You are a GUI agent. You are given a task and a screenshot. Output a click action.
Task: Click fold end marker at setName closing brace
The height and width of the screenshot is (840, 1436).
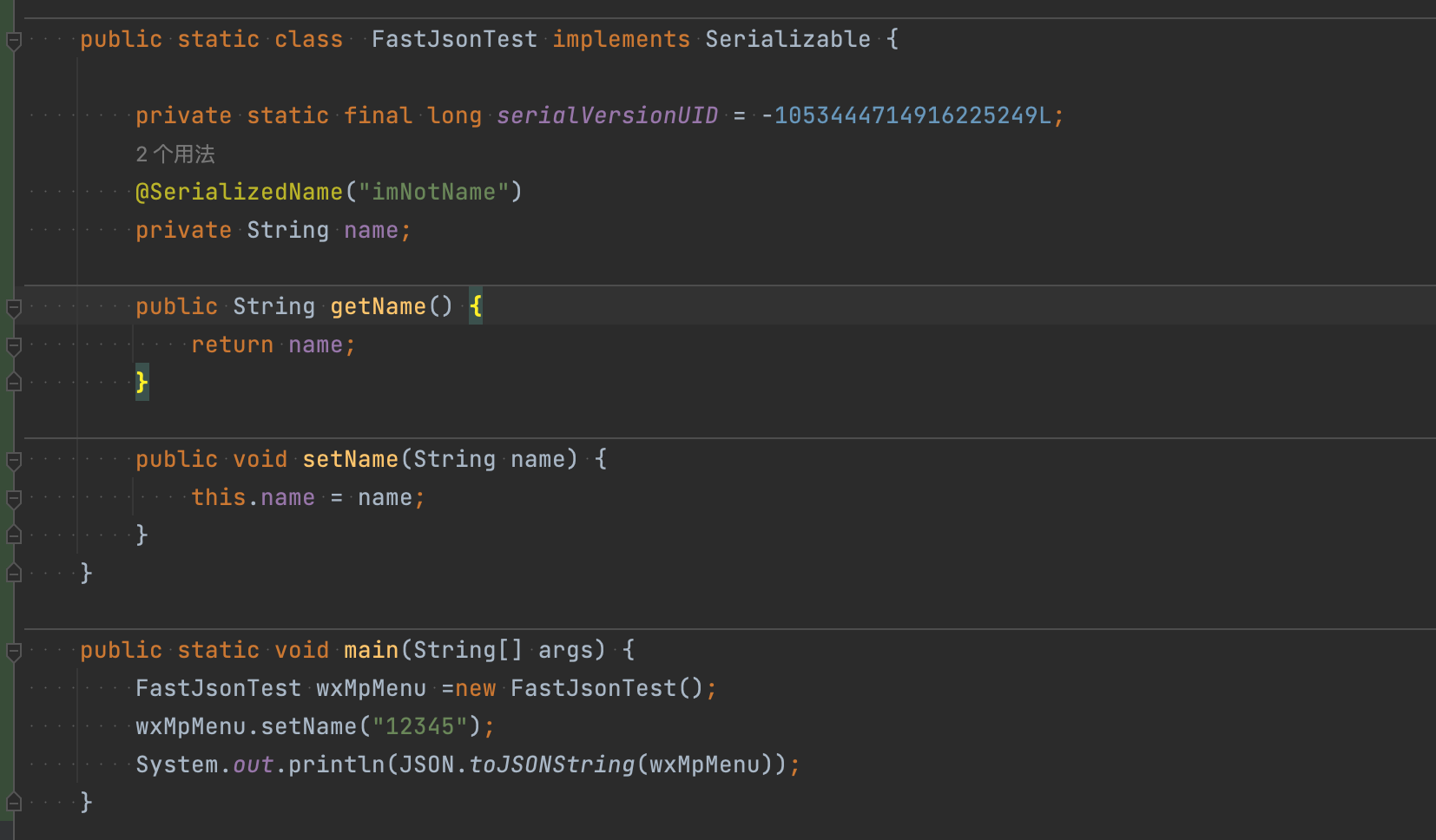point(14,535)
